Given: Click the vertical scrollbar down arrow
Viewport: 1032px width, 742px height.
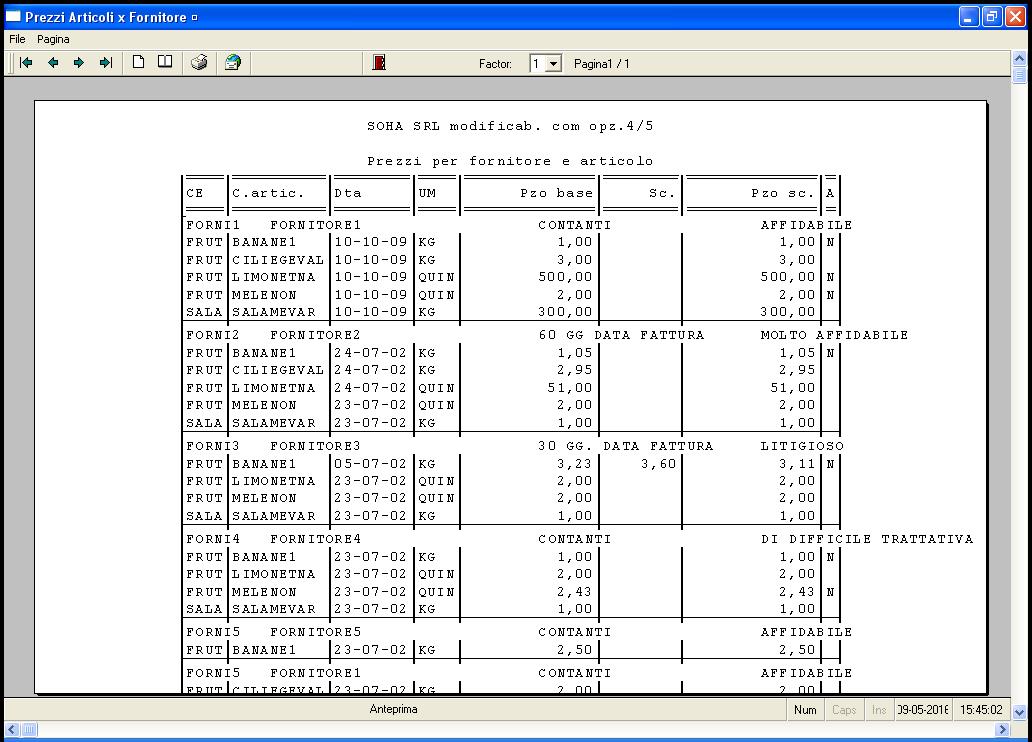Looking at the screenshot, I should [x=1019, y=712].
